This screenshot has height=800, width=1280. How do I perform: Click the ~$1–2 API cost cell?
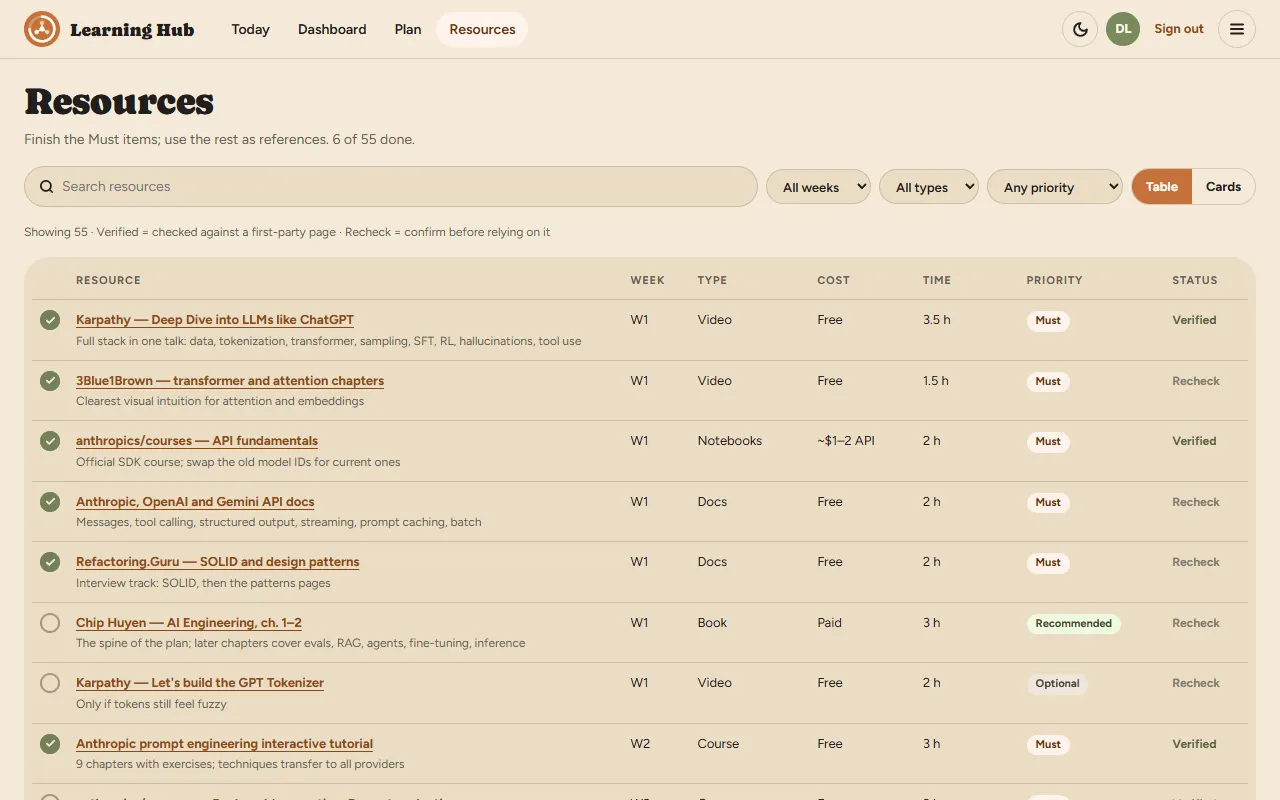(x=846, y=441)
